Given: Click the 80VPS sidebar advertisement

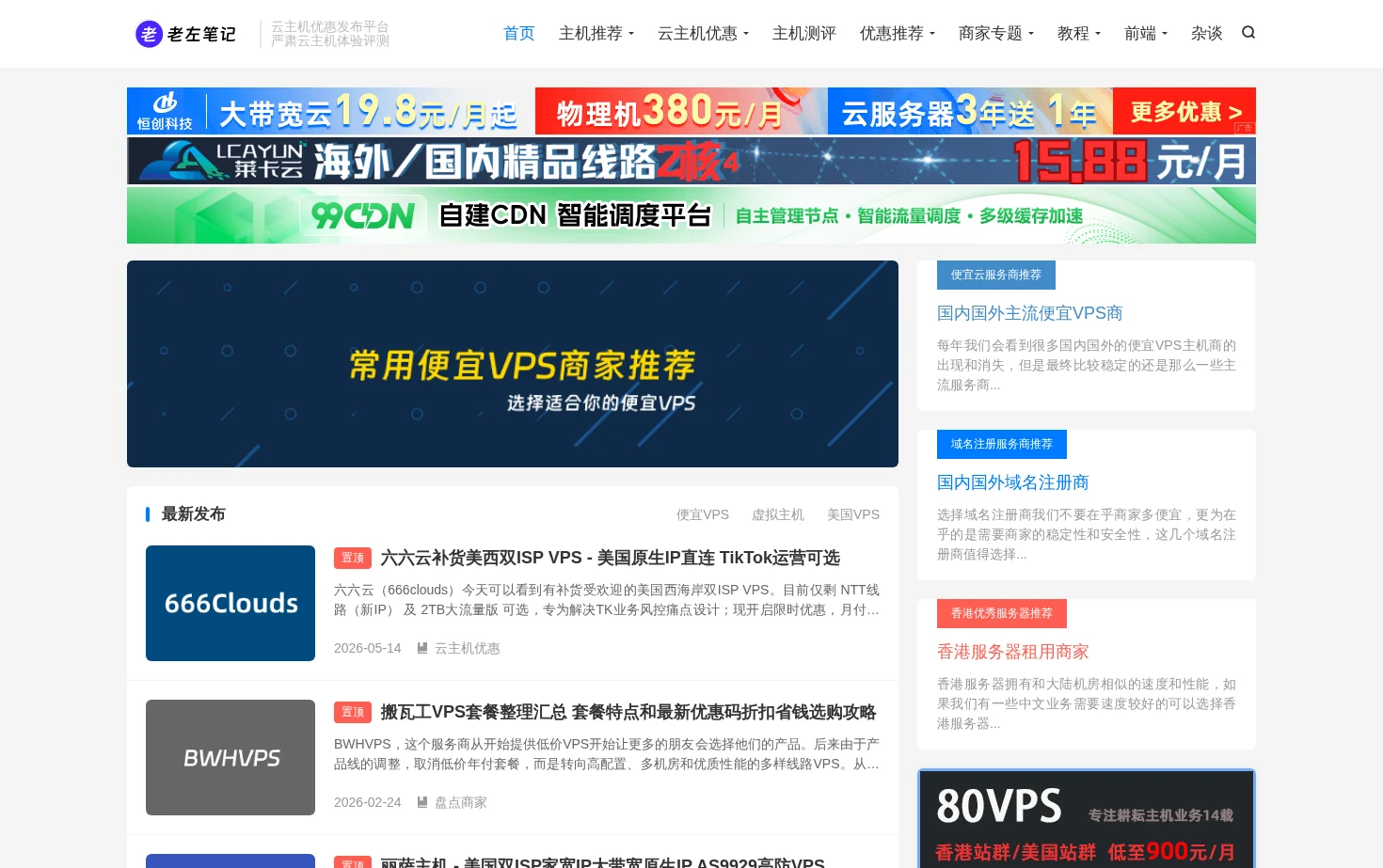Looking at the screenshot, I should tap(1087, 818).
